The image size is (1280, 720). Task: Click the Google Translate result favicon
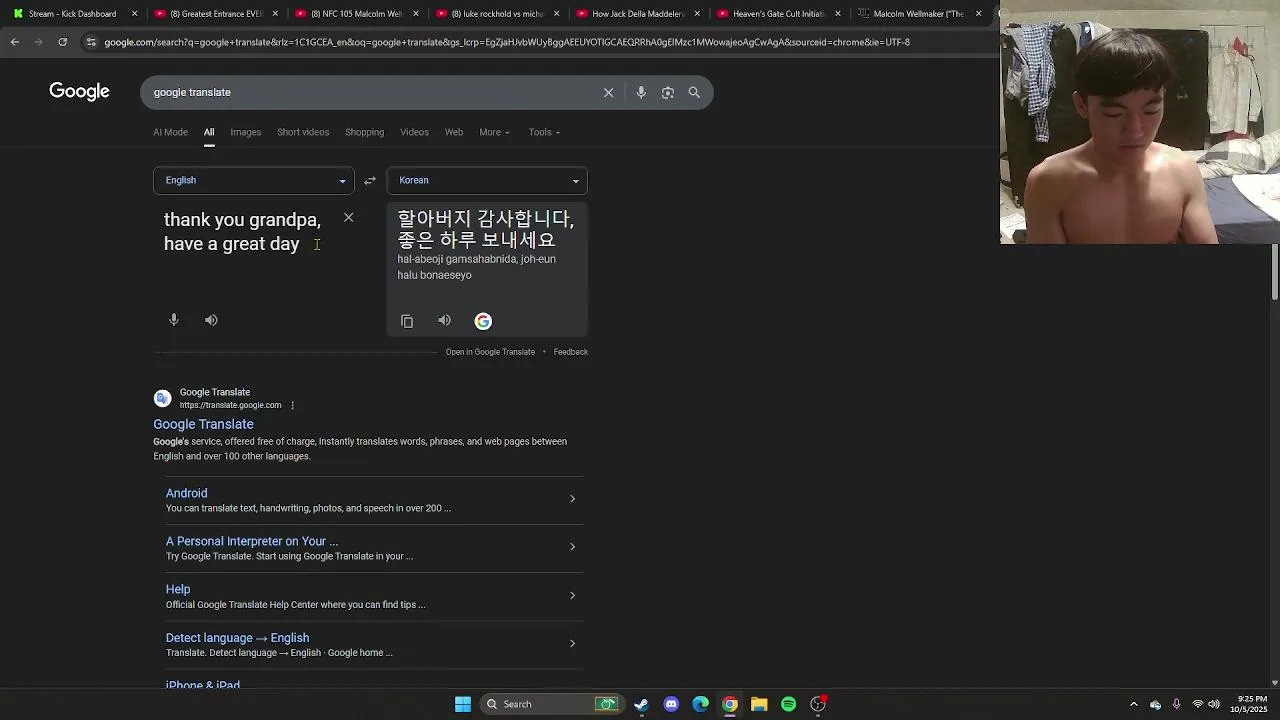pos(162,398)
